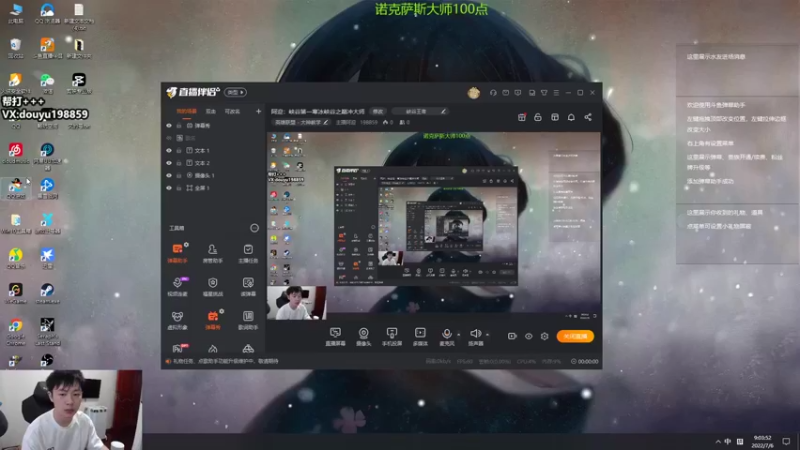Open the layout grid icon beside the bell
Screen dimensions: 800x450
point(555,117)
